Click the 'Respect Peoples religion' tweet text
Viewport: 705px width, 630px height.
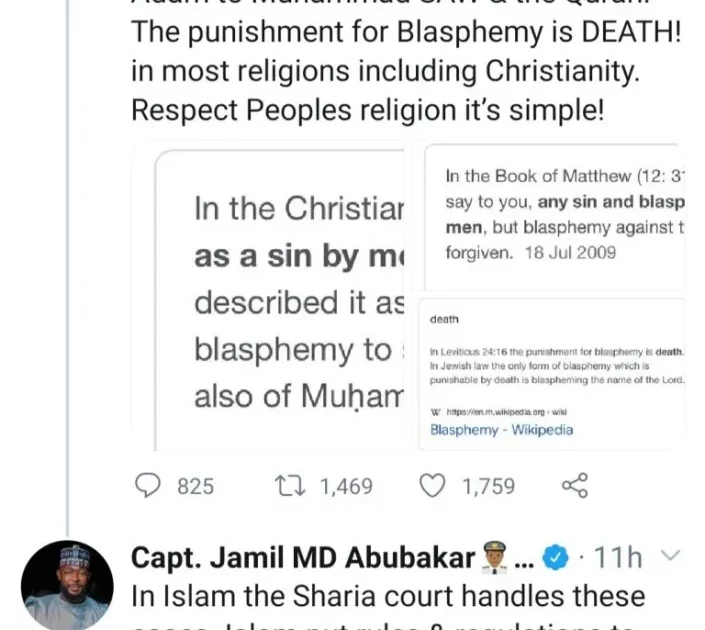(367, 109)
